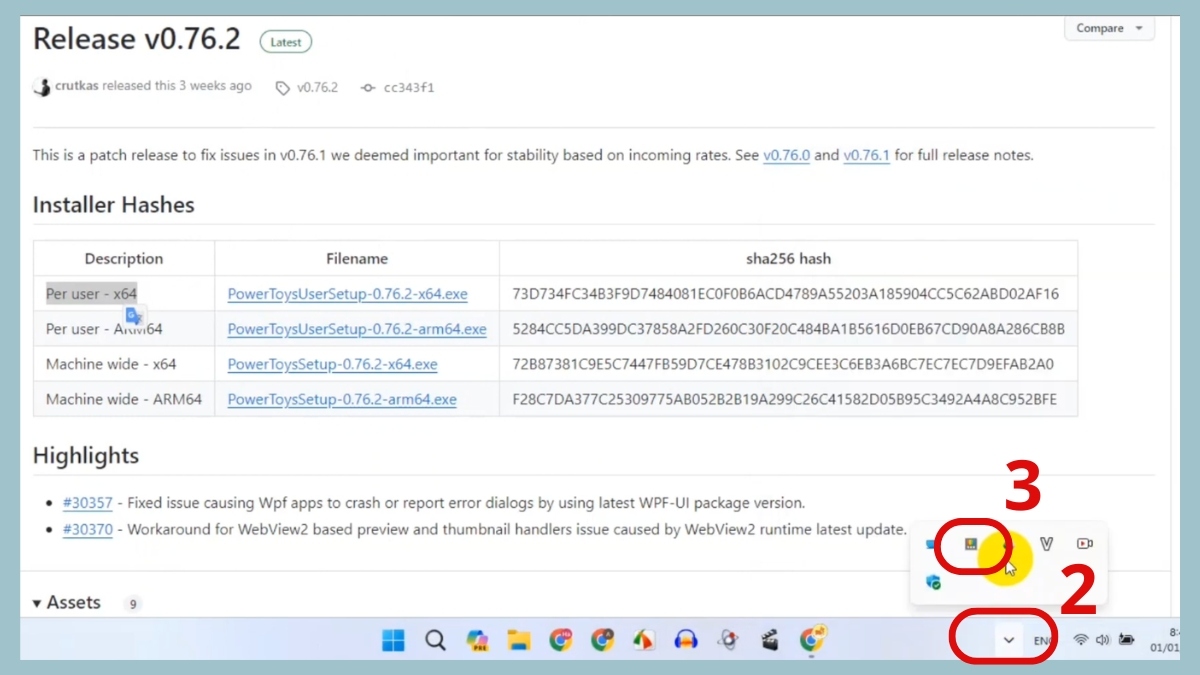This screenshot has width=1200, height=675.
Task: Collapse the hidden tray icons chevron
Action: pyautogui.click(x=1009, y=640)
